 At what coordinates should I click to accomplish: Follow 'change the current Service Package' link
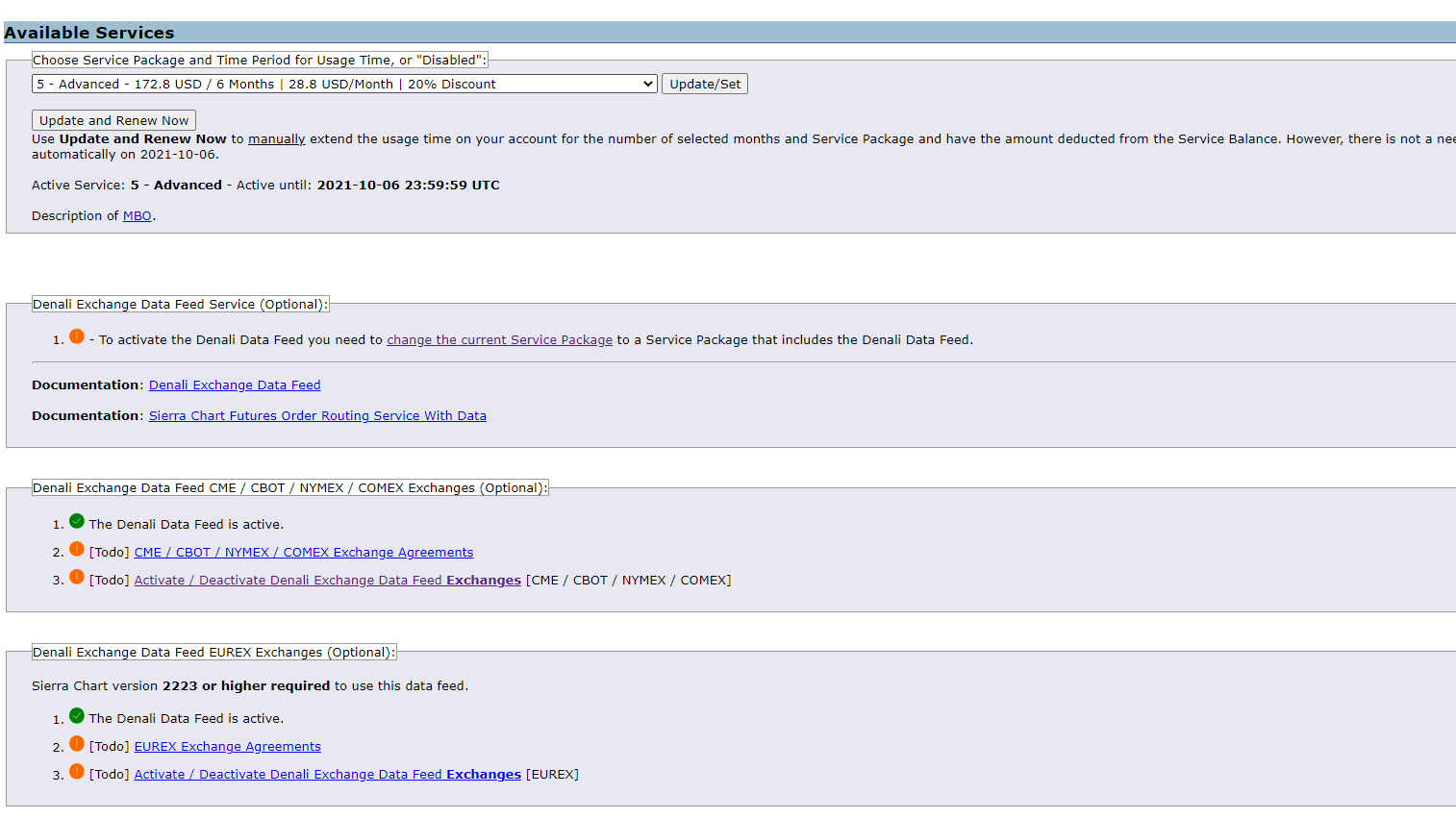[499, 340]
